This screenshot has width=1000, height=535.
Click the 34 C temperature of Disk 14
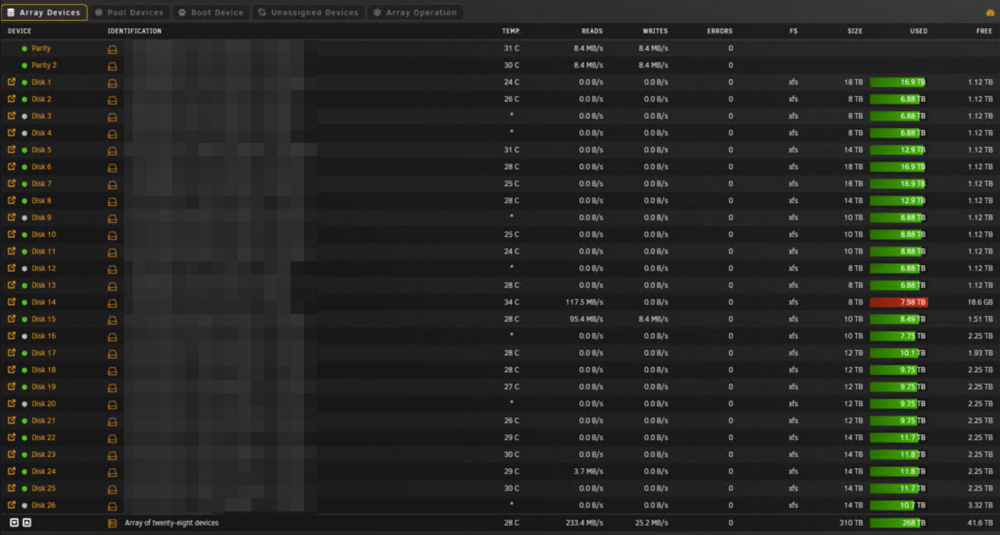511,302
